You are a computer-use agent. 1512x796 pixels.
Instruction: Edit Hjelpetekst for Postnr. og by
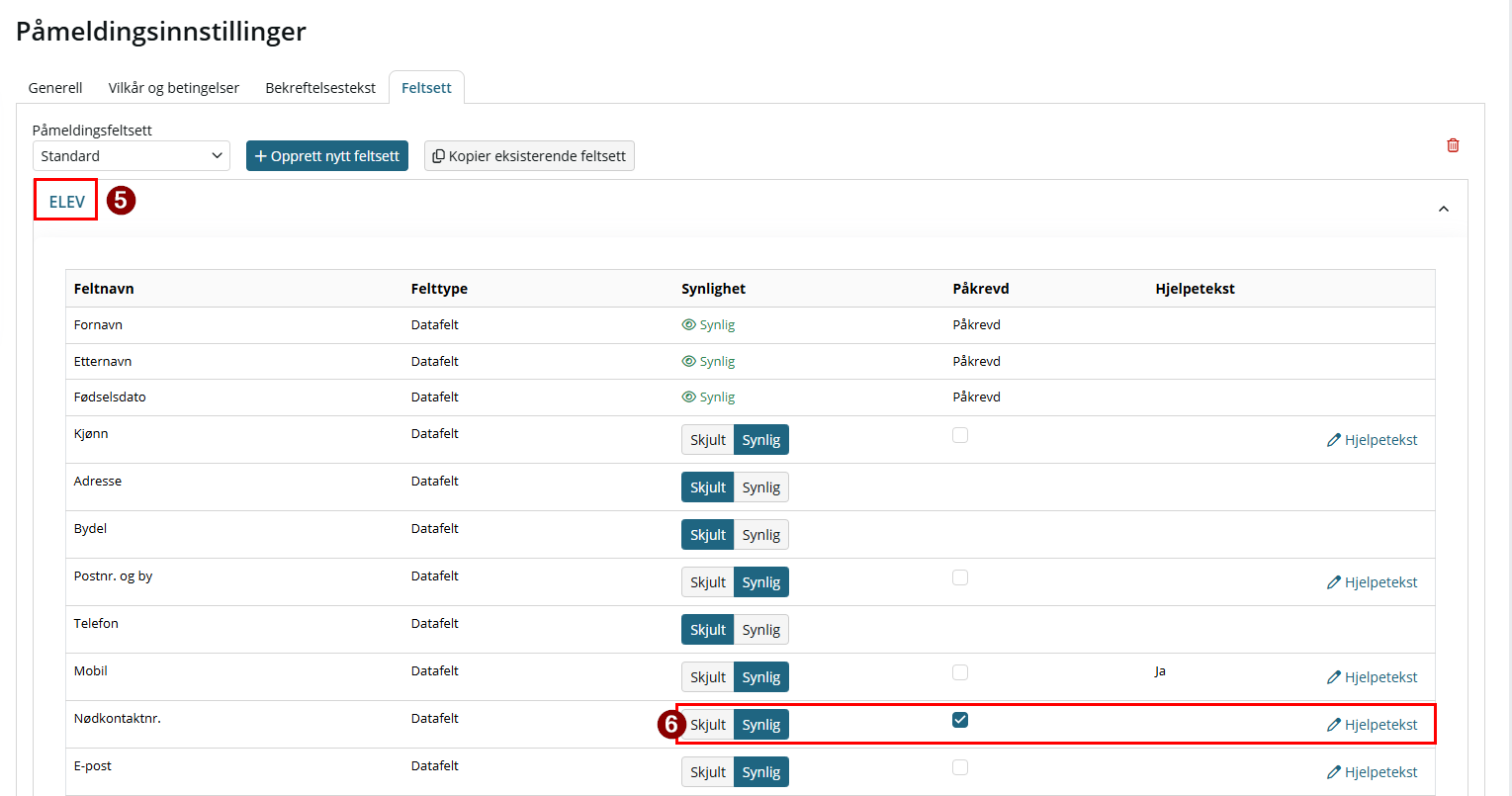pos(1373,582)
